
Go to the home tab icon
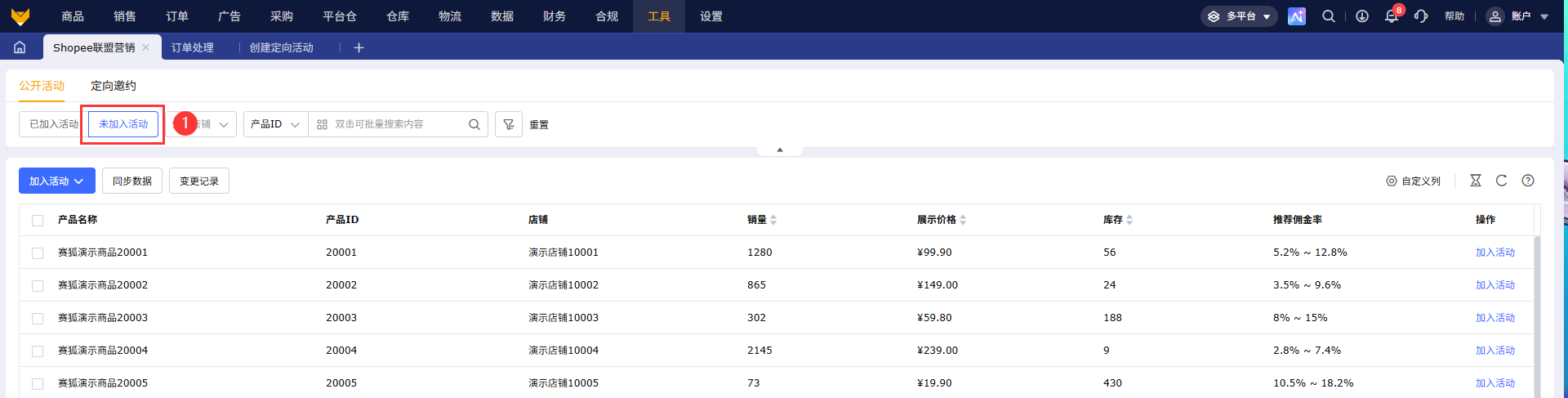(20, 47)
